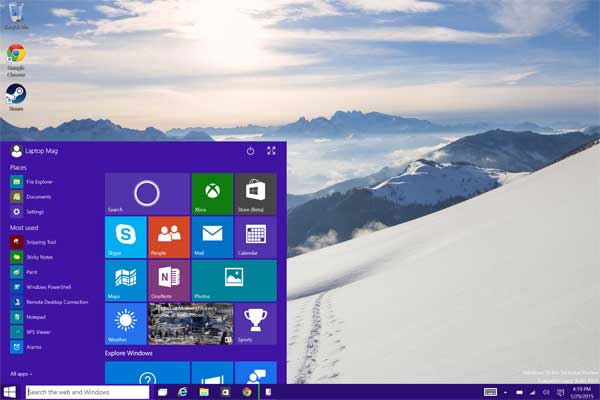Click the Windows Start button

pos(10,392)
